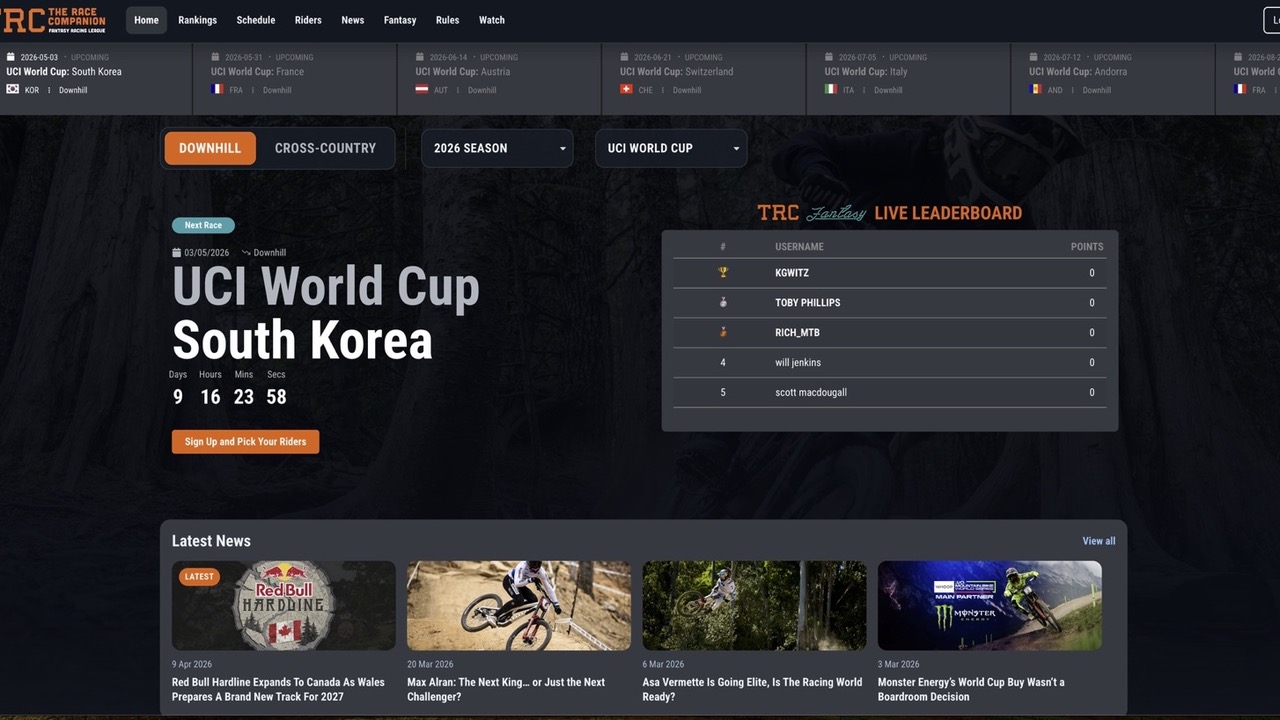Click the calendar icon beside 03/05/2026
Image resolution: width=1280 pixels, height=720 pixels.
pos(177,253)
